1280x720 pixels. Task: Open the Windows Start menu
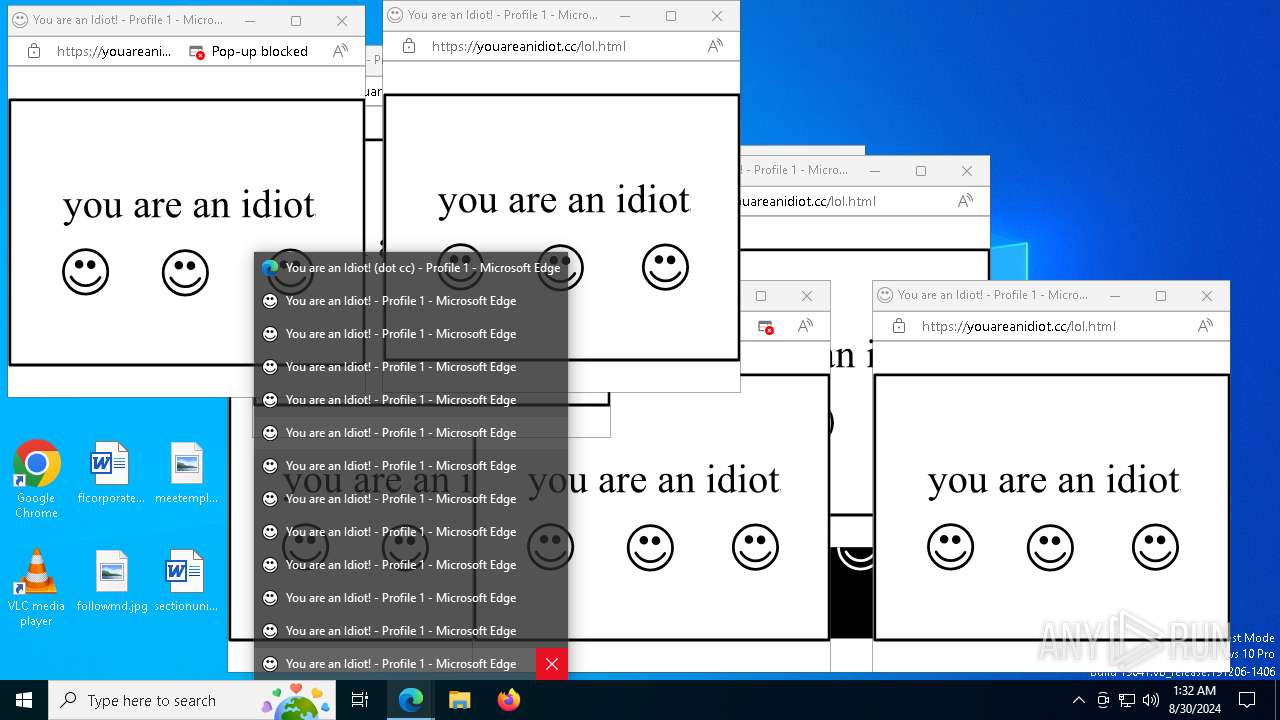click(x=24, y=700)
